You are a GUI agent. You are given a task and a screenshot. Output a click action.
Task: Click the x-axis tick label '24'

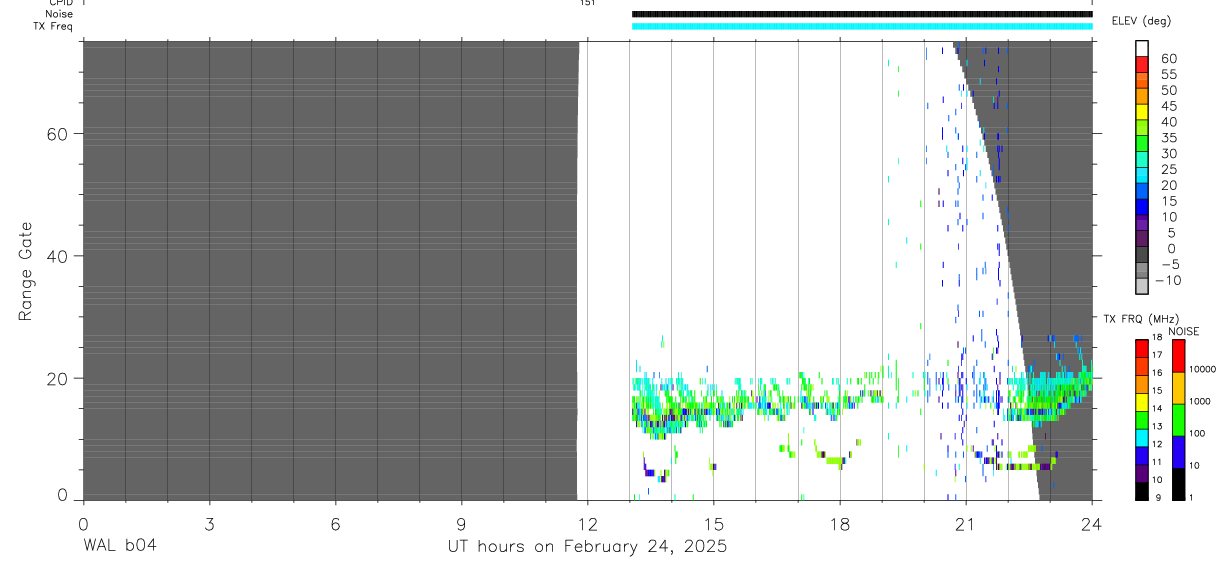click(1092, 523)
